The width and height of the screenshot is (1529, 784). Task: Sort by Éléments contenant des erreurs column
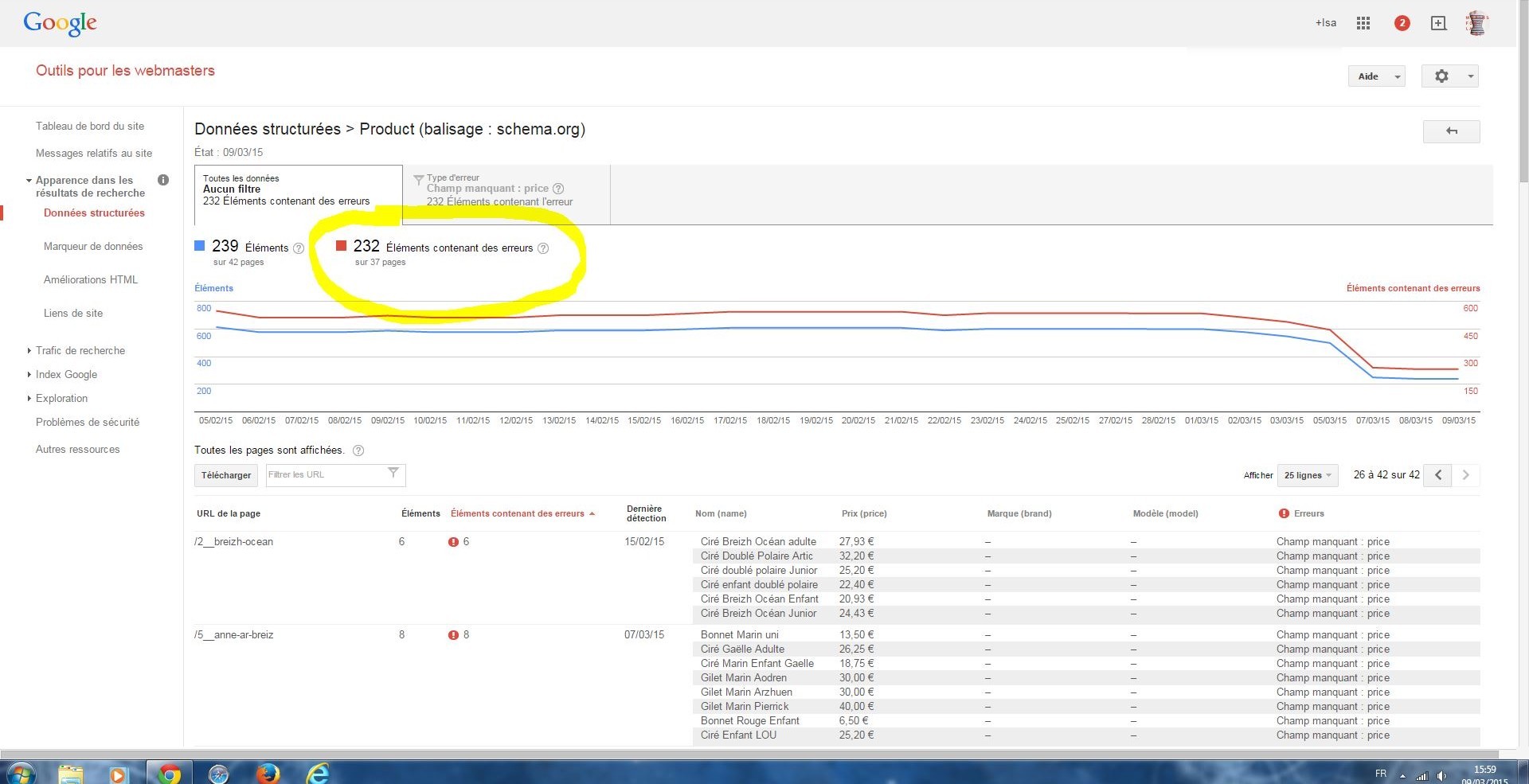[x=522, y=513]
